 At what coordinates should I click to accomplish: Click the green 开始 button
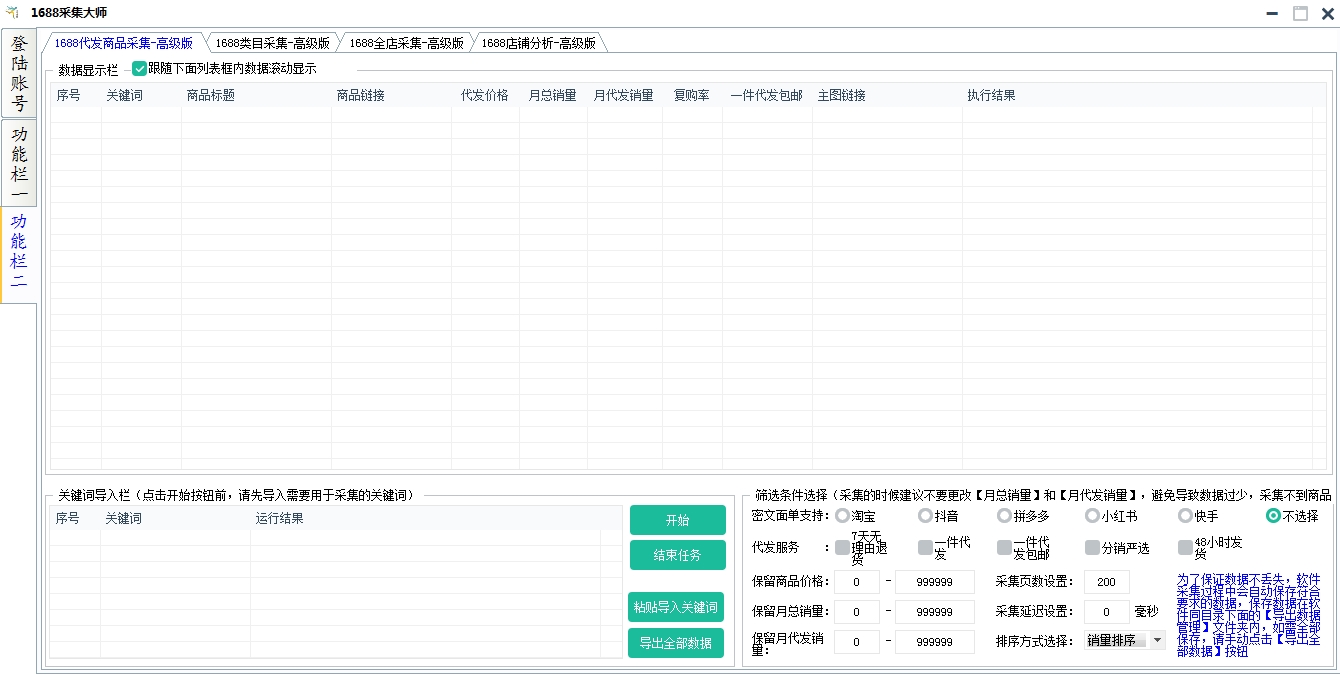678,520
